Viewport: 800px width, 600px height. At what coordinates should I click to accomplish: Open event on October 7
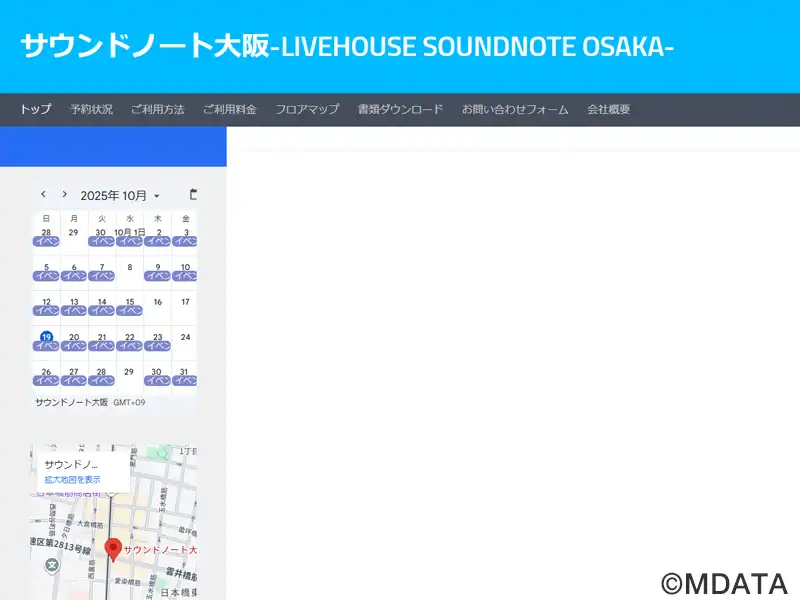click(101, 276)
